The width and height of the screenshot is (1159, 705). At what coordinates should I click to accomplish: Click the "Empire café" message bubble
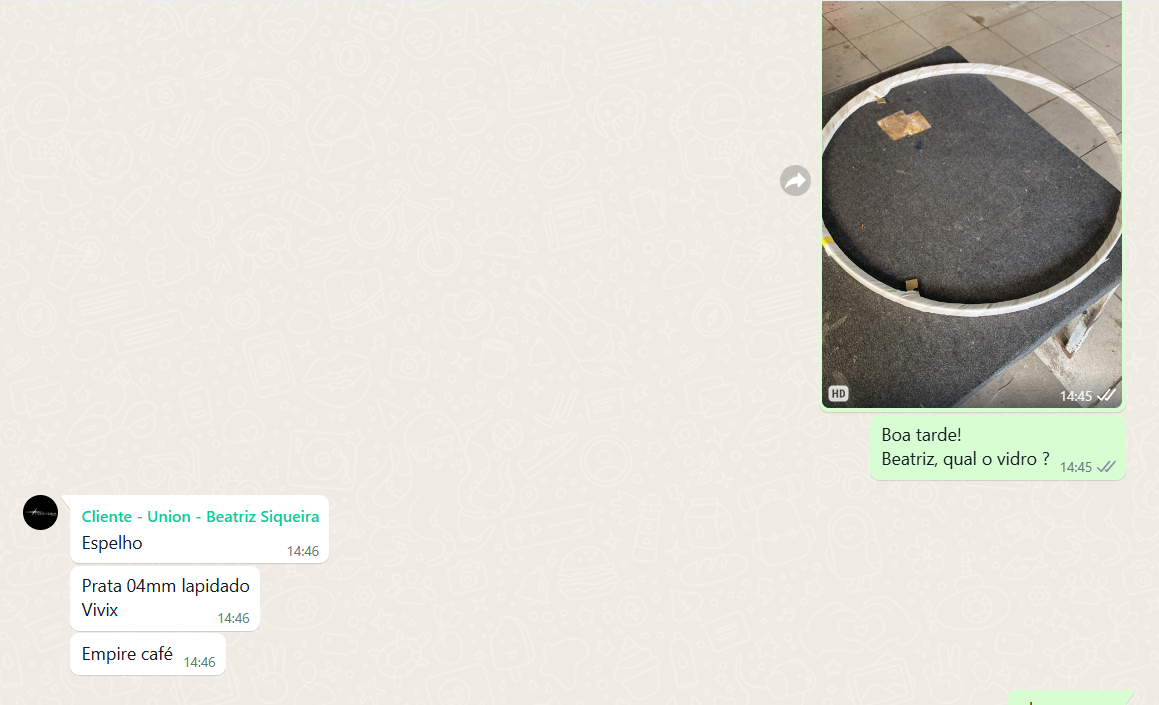[148, 655]
